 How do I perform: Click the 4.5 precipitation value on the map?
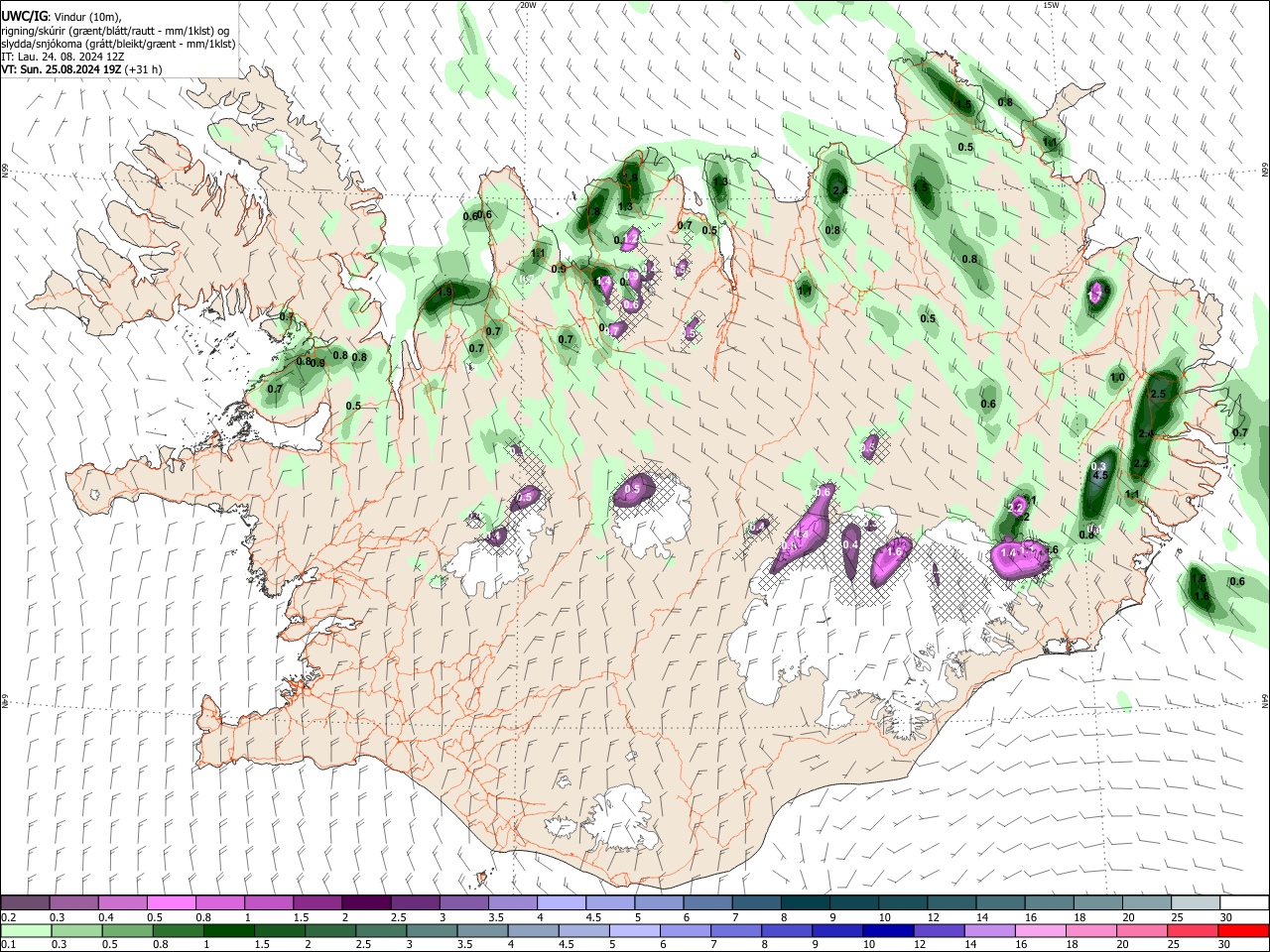point(1099,475)
